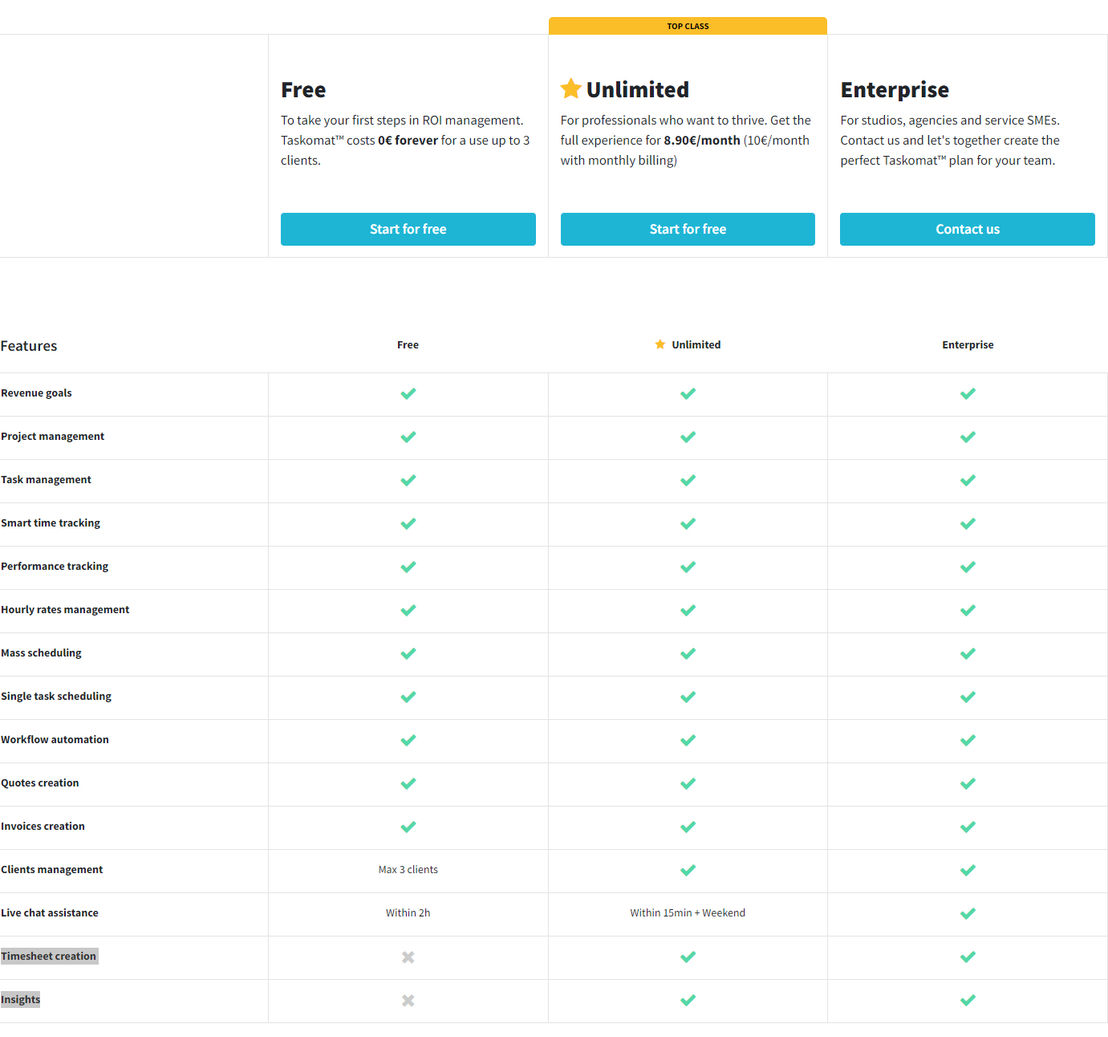Click the Within 2h cell
This screenshot has height=1037, width=1108.
pyautogui.click(x=408, y=913)
